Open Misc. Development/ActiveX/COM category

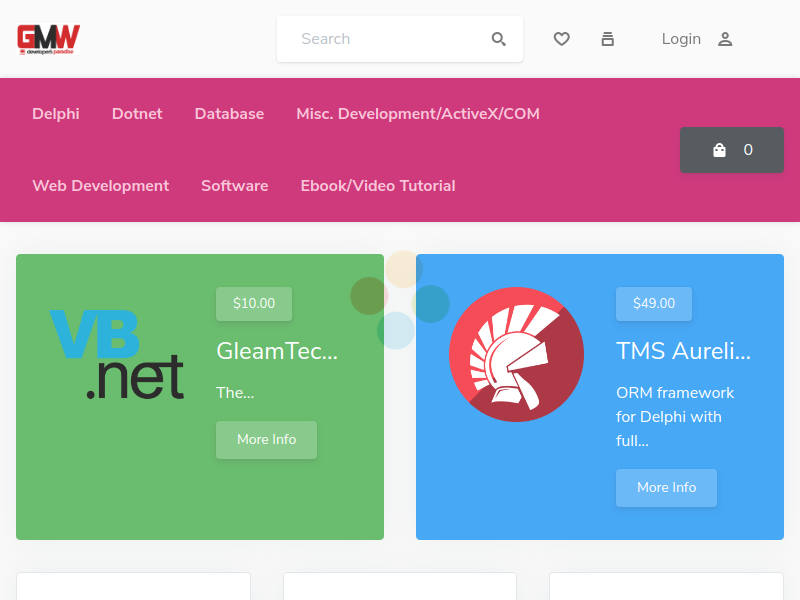[x=418, y=114]
